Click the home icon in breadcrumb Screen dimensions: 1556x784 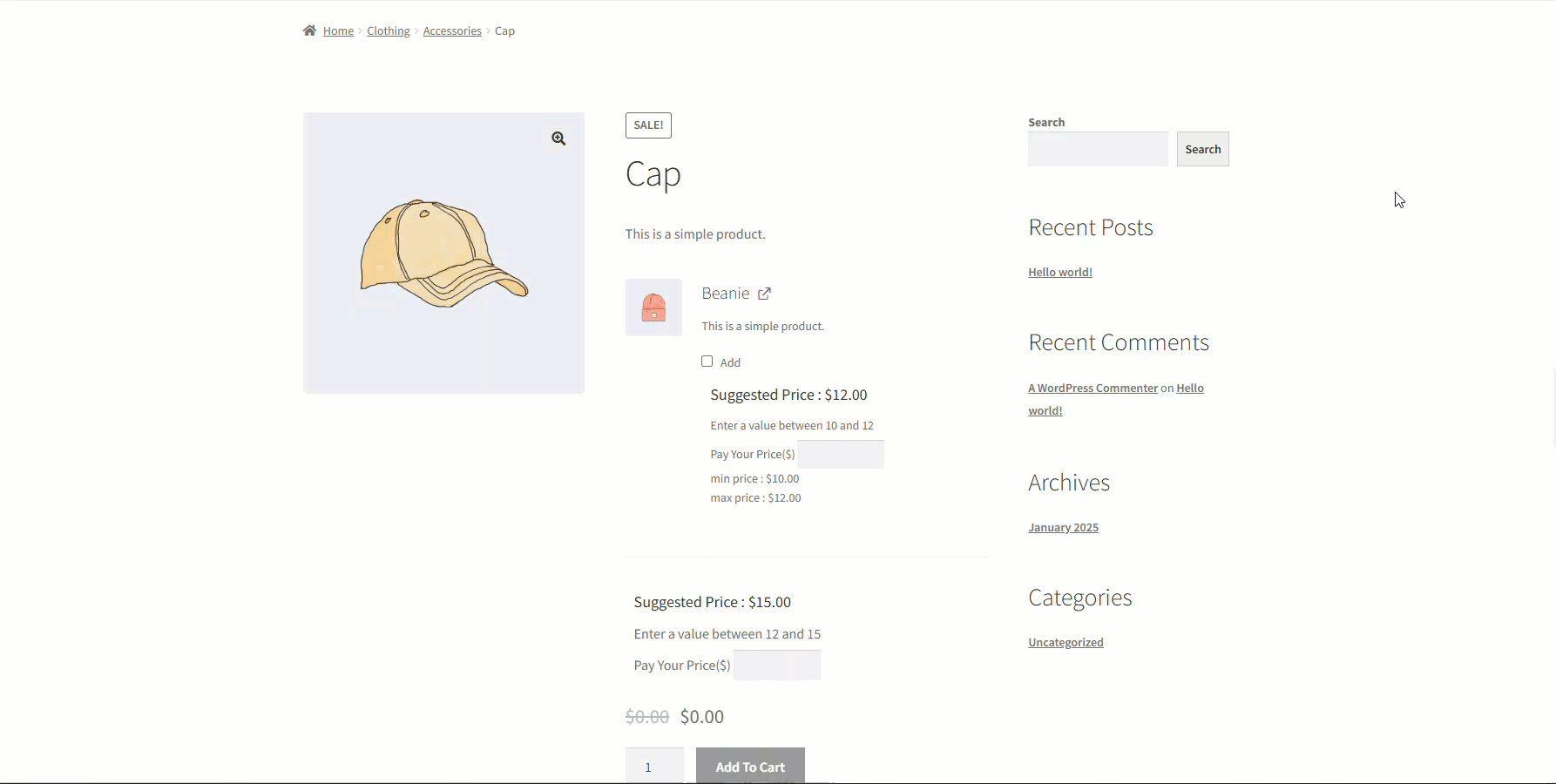(x=309, y=30)
